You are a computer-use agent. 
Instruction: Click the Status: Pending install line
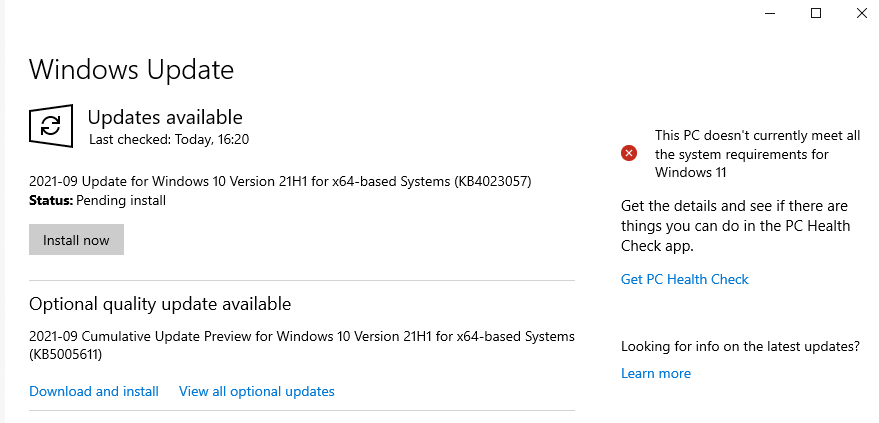tap(98, 200)
